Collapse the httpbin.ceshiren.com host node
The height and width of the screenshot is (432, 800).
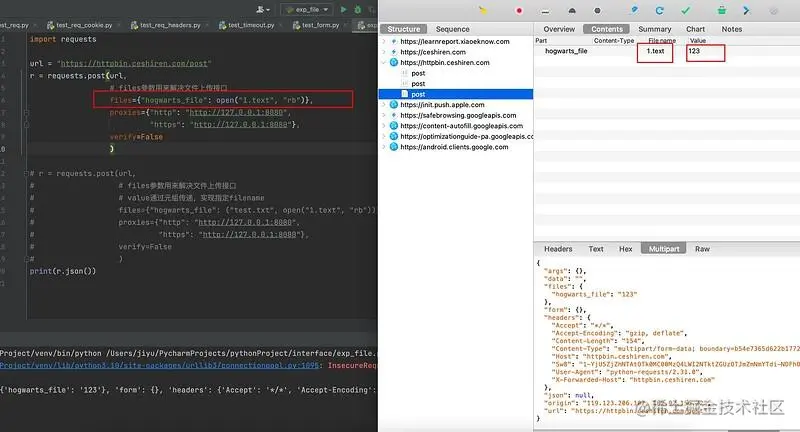tap(384, 62)
